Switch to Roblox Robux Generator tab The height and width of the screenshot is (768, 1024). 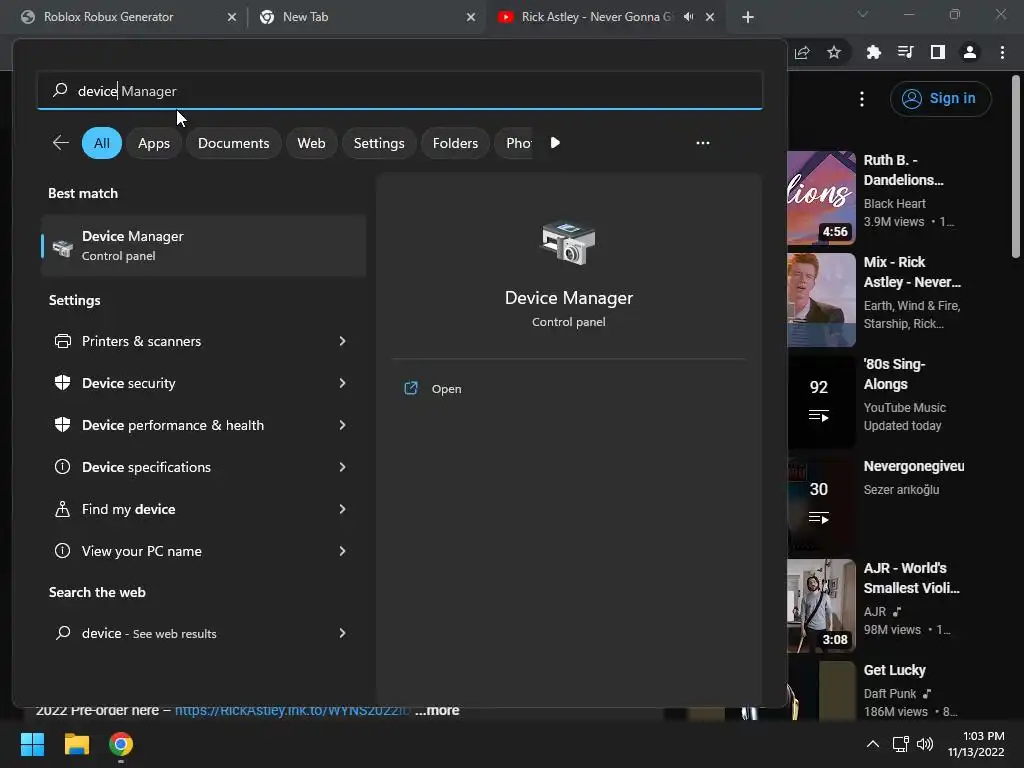(x=124, y=17)
